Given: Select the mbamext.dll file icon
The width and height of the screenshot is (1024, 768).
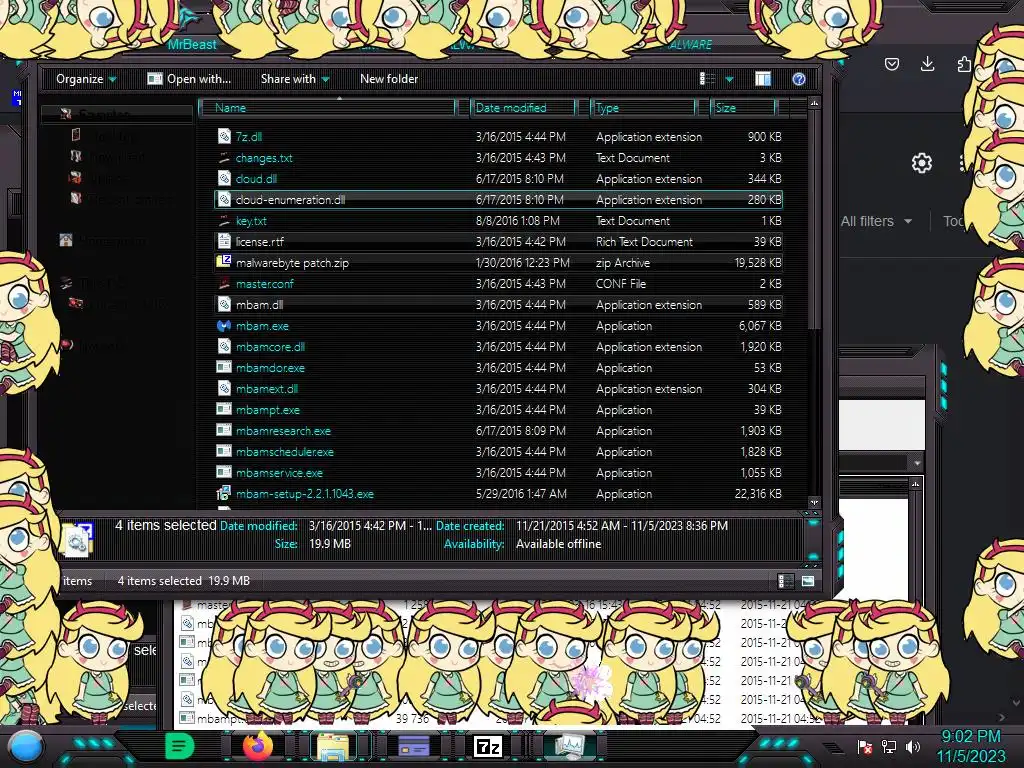Looking at the screenshot, I should 224,389.
